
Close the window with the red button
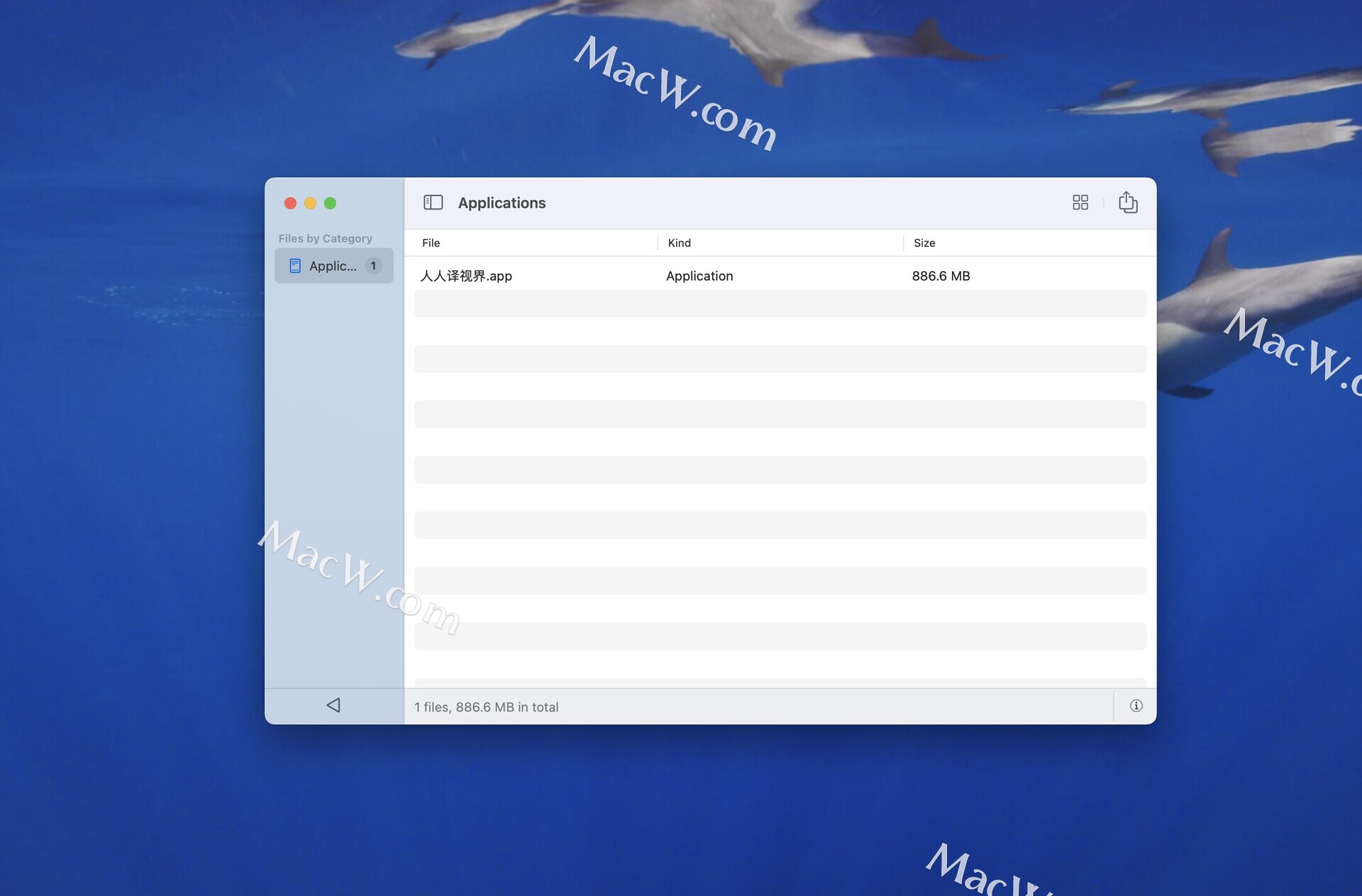point(290,204)
